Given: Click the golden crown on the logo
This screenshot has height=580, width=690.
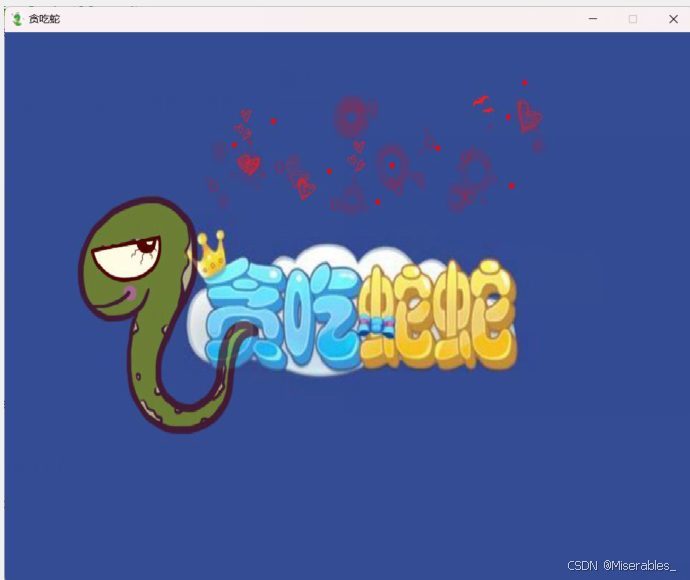Looking at the screenshot, I should [211, 254].
